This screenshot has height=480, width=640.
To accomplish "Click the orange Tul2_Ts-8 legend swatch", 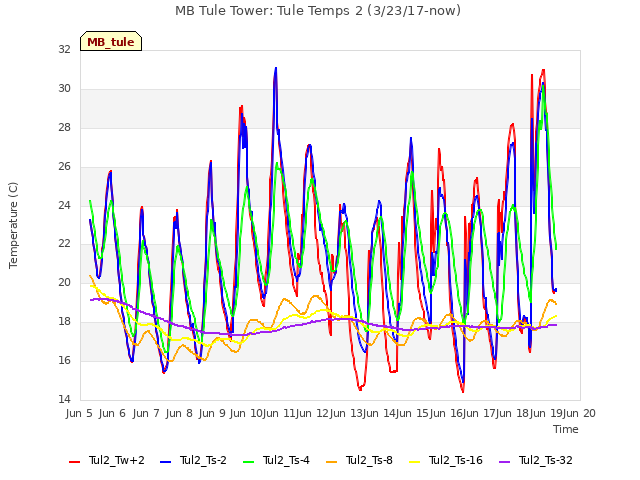I will click(x=331, y=462).
